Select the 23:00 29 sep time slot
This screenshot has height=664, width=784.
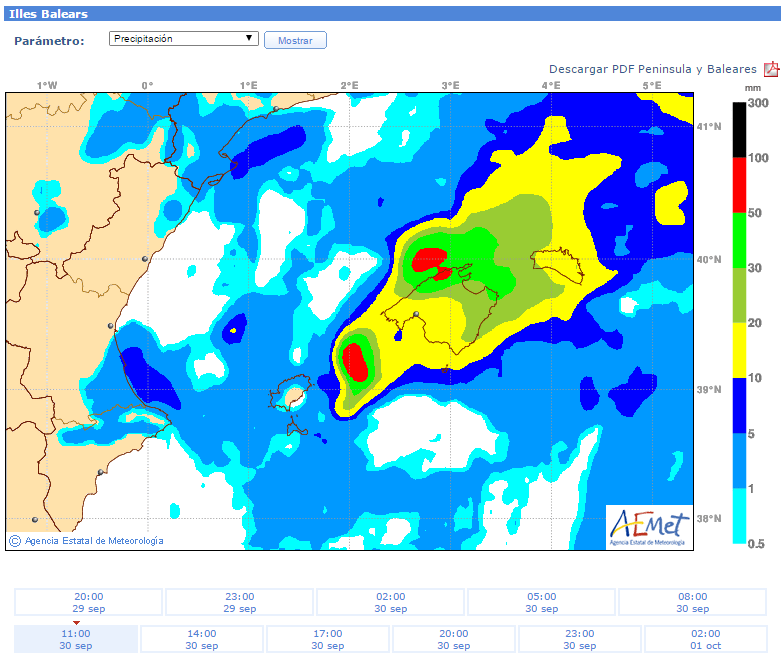pos(240,602)
